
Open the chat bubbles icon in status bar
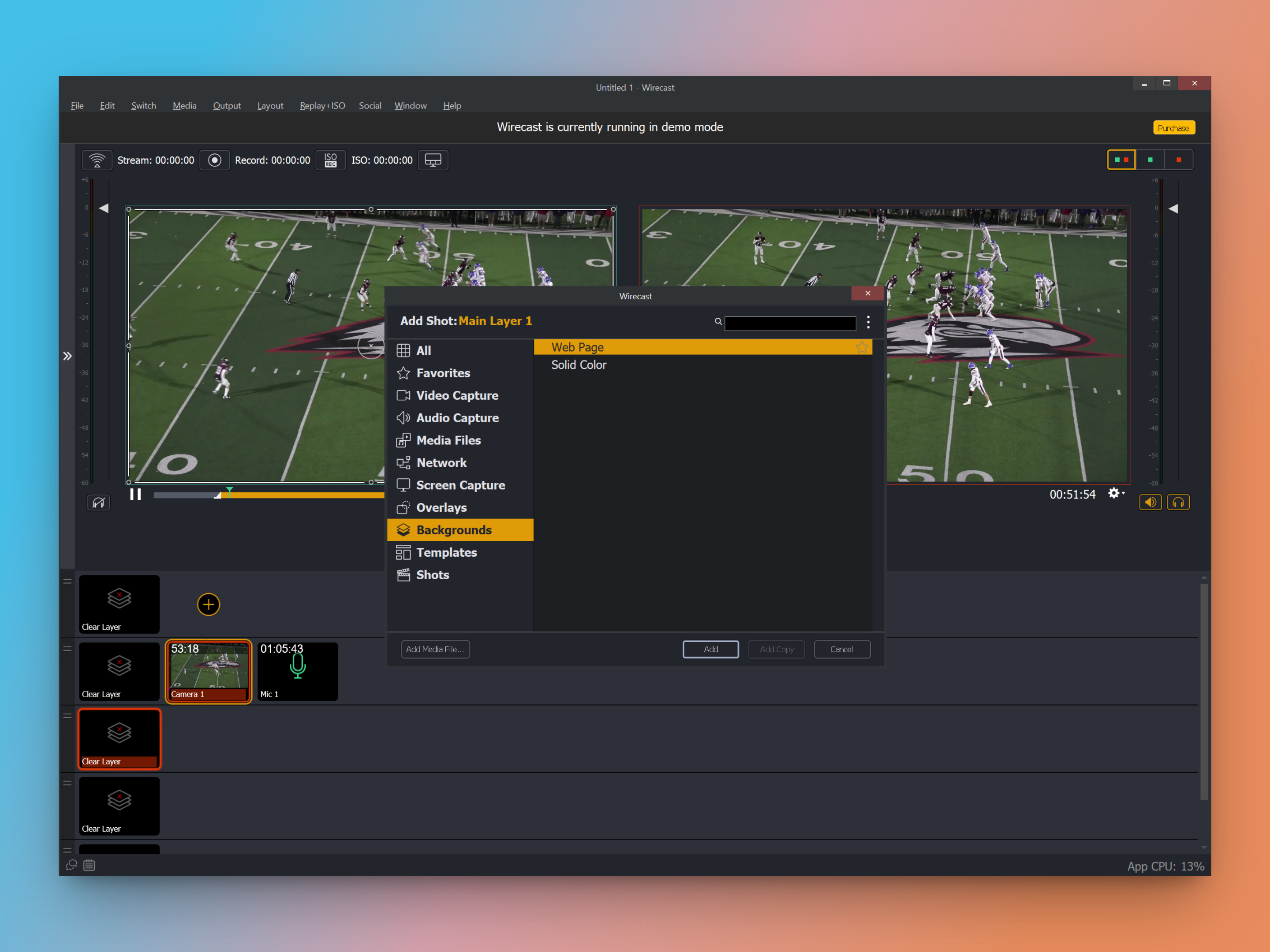tap(71, 865)
